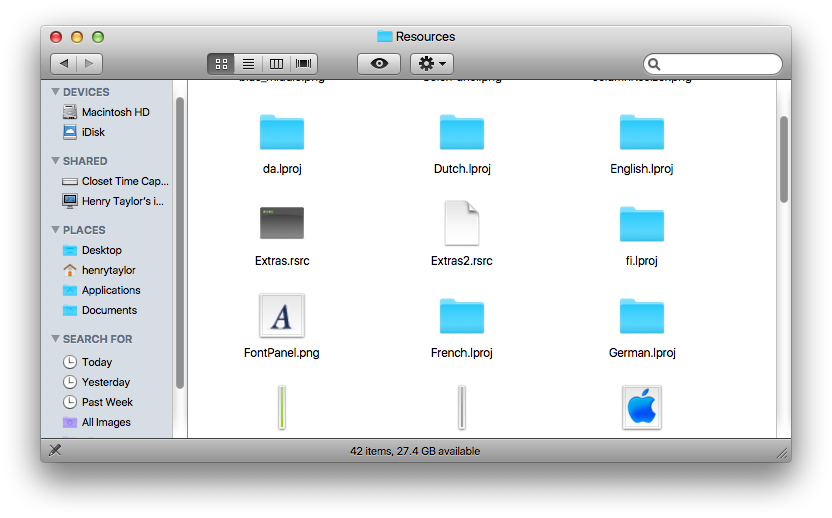The width and height of the screenshot is (832, 518).
Task: Open Documents in the sidebar
Action: (100, 310)
